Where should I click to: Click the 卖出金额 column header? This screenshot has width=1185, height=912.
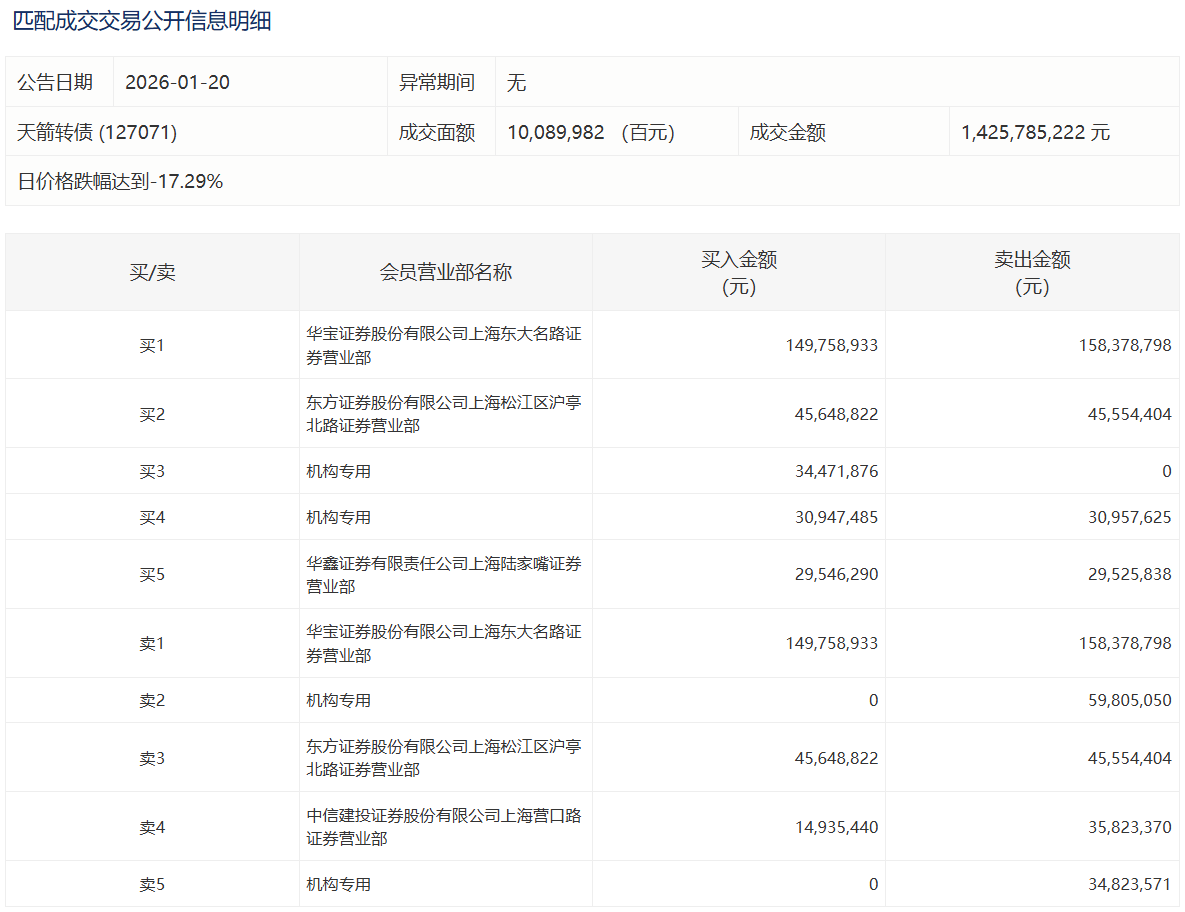[x=1032, y=272]
